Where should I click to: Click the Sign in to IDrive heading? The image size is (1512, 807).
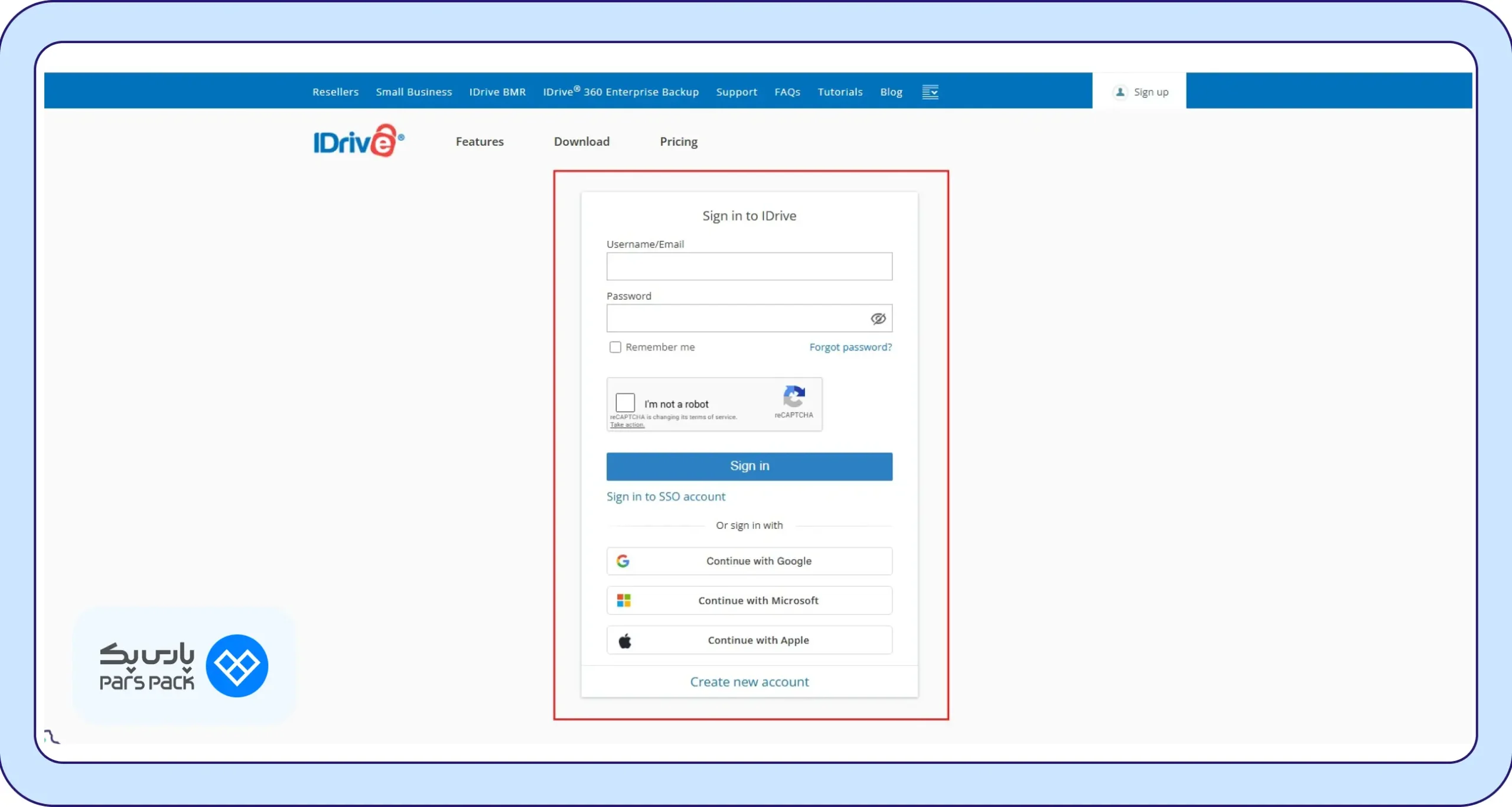click(750, 216)
